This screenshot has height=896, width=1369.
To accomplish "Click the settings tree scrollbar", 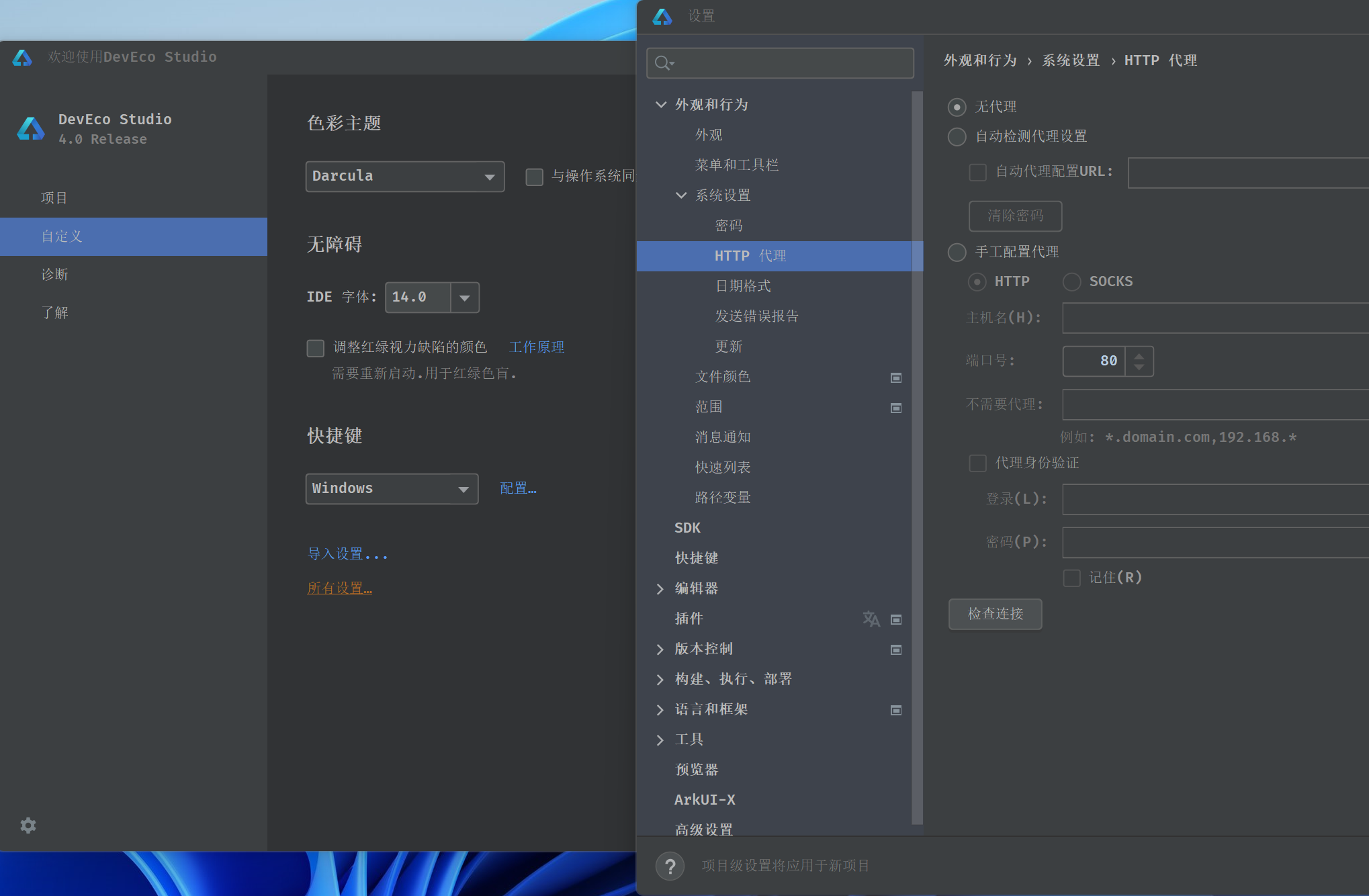I will click(918, 457).
